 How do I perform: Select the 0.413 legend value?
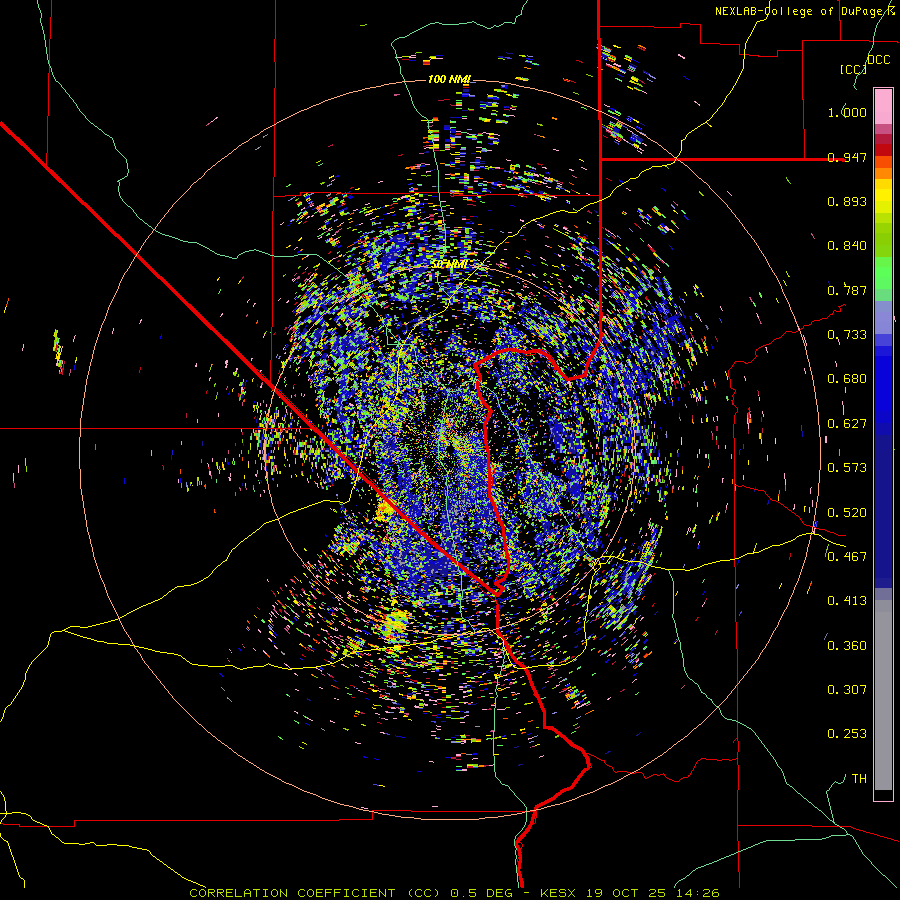pyautogui.click(x=847, y=601)
